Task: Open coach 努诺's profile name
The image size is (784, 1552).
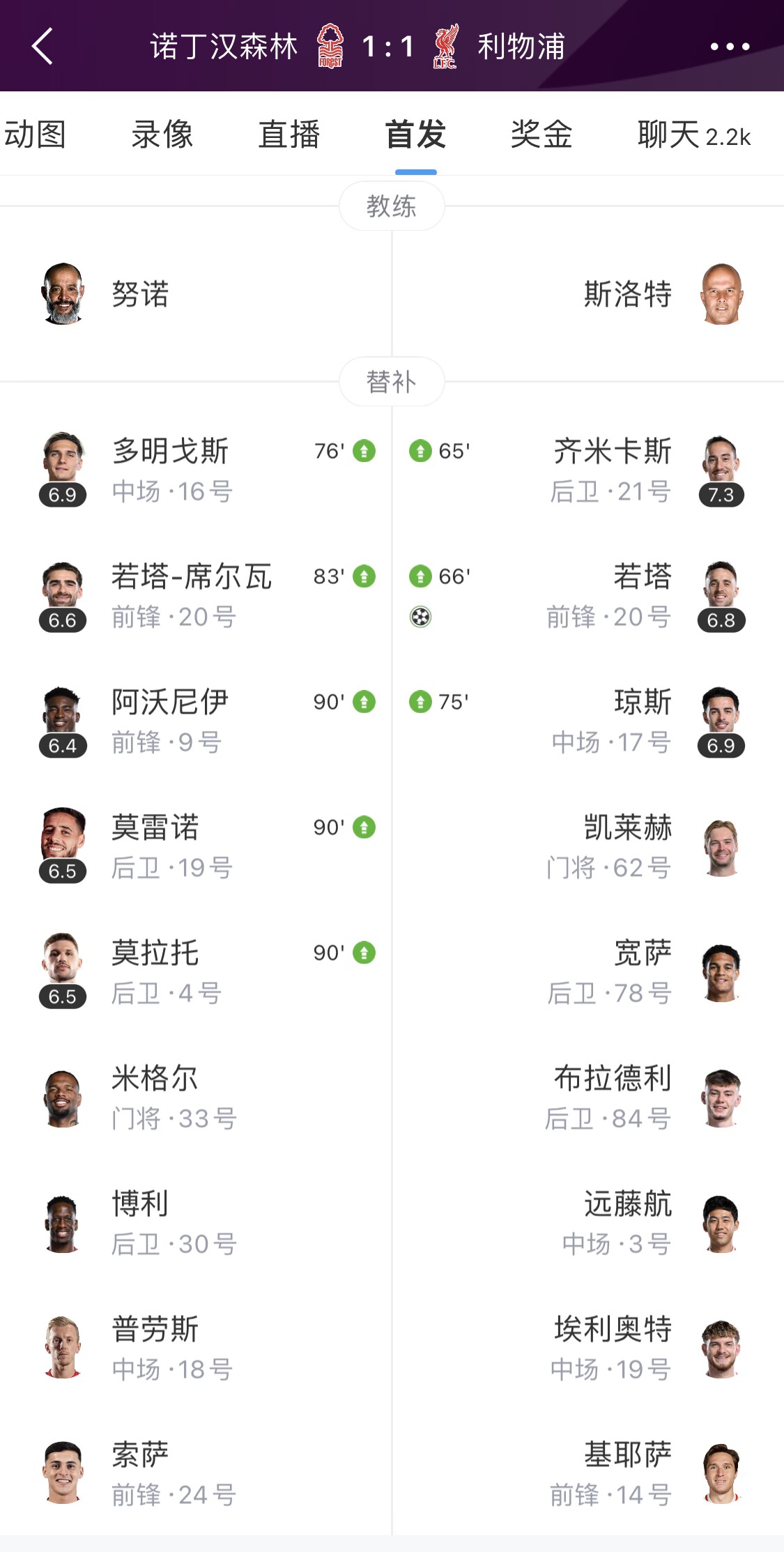Action: [x=140, y=294]
